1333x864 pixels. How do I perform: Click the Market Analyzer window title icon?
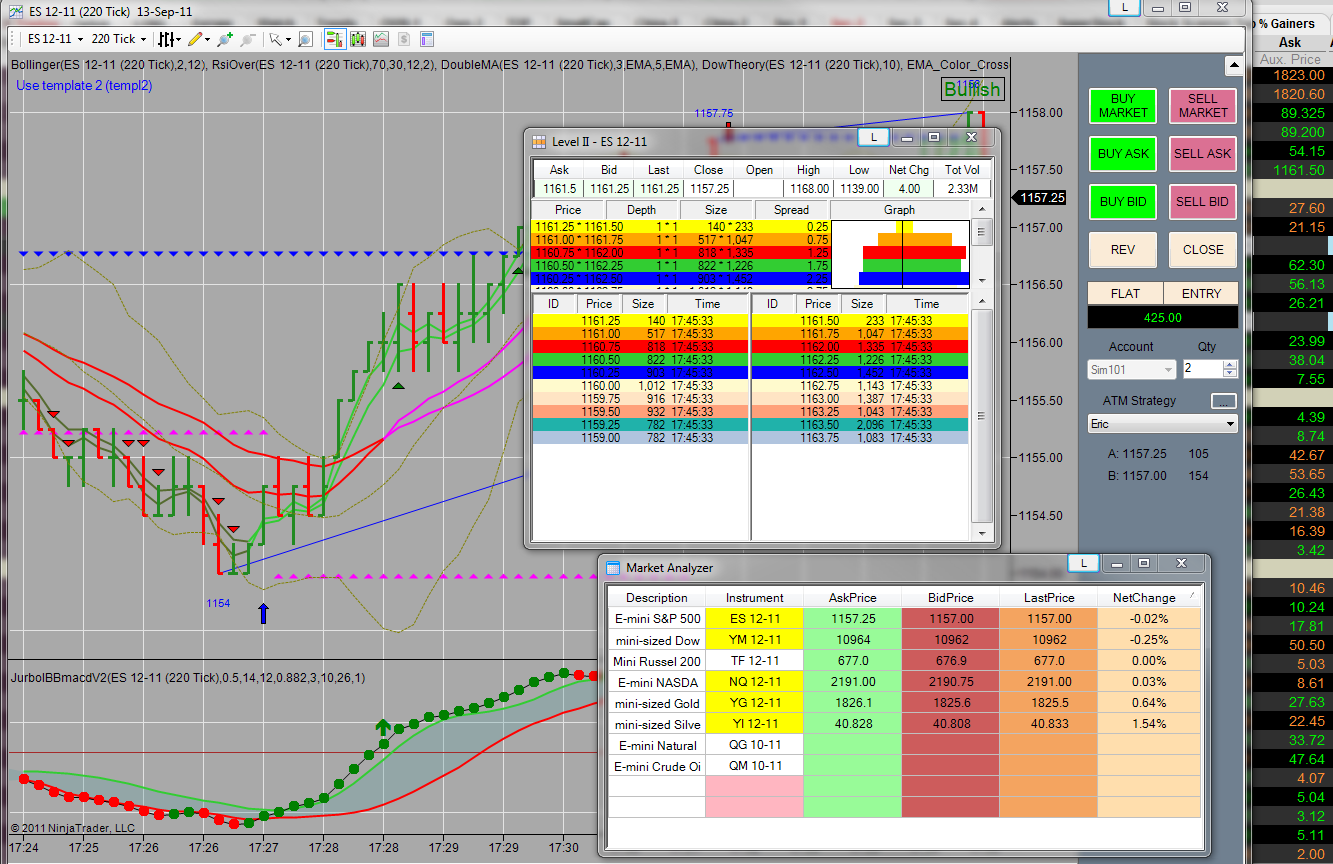point(613,568)
